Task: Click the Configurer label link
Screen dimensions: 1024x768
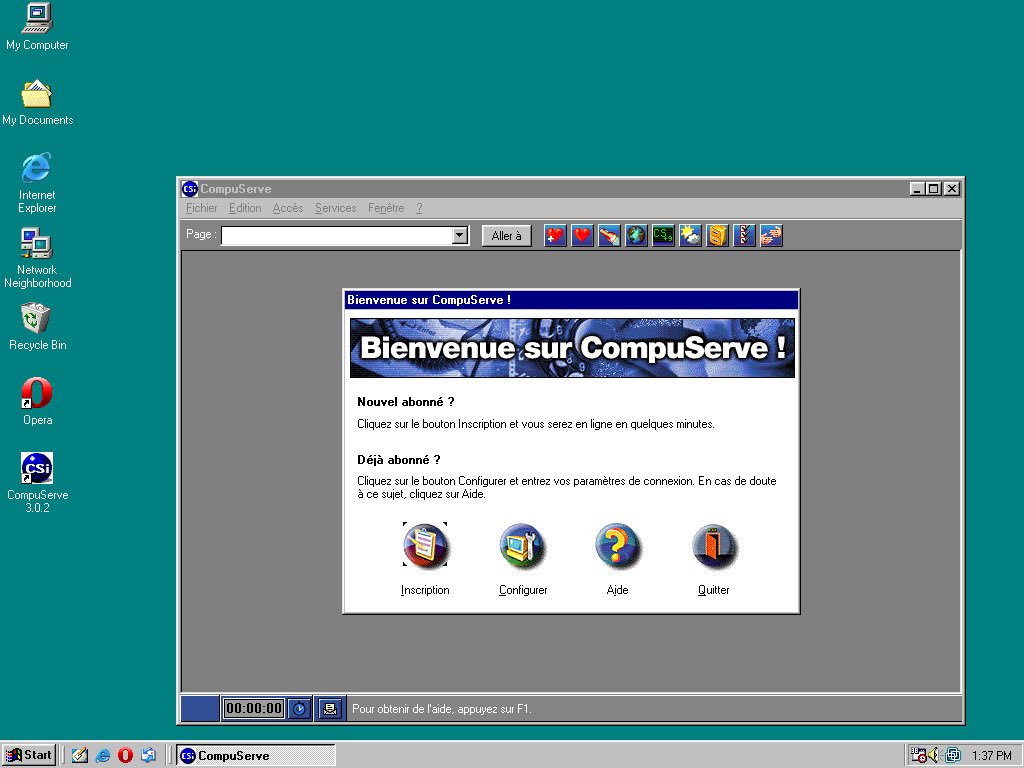Action: (x=523, y=590)
